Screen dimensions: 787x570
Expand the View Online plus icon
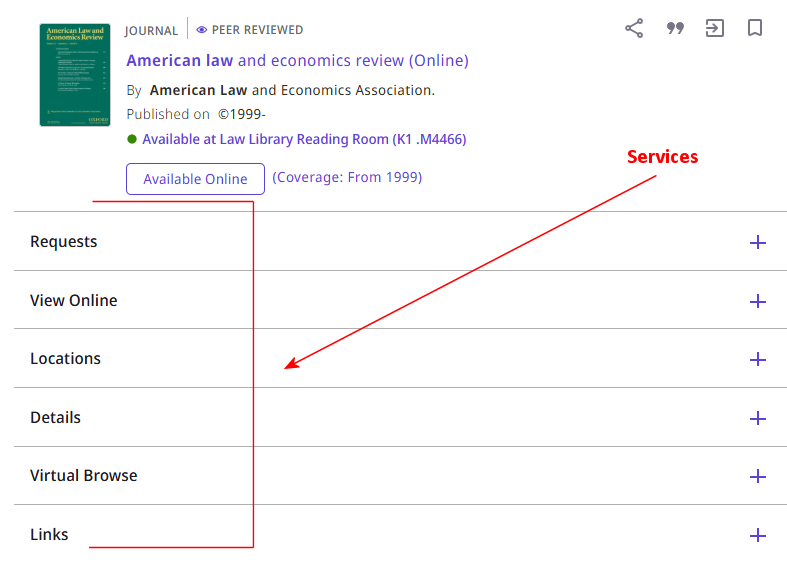pos(757,302)
